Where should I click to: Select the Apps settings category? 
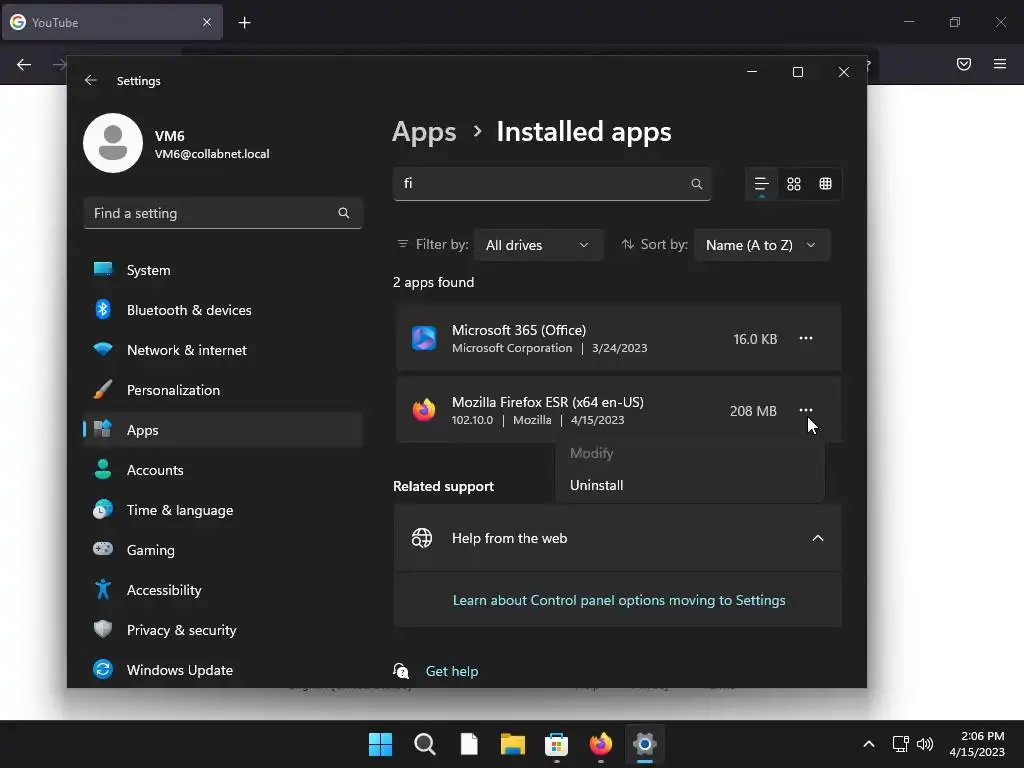tap(223, 430)
